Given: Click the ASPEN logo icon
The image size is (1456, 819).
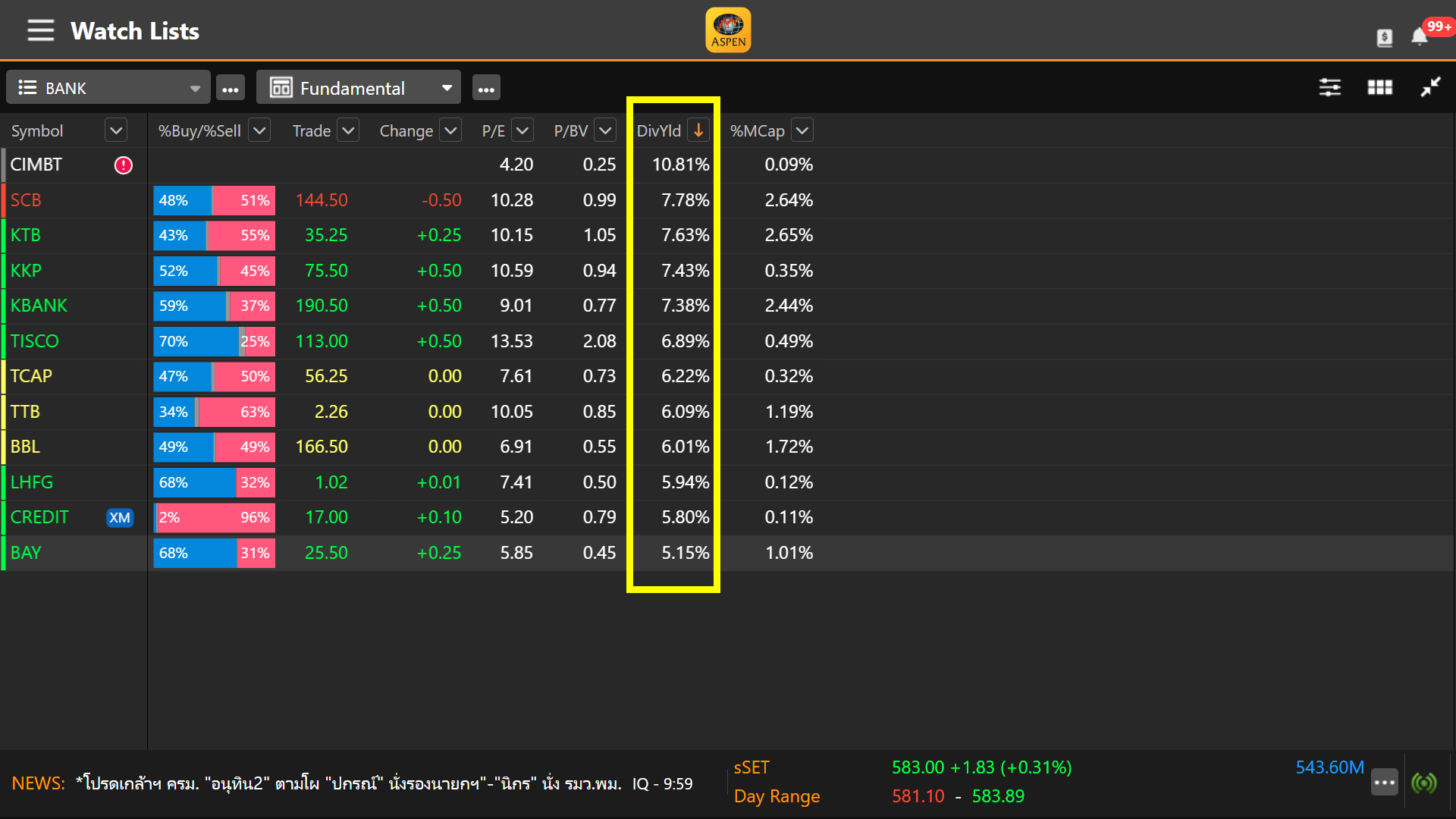Looking at the screenshot, I should (728, 30).
